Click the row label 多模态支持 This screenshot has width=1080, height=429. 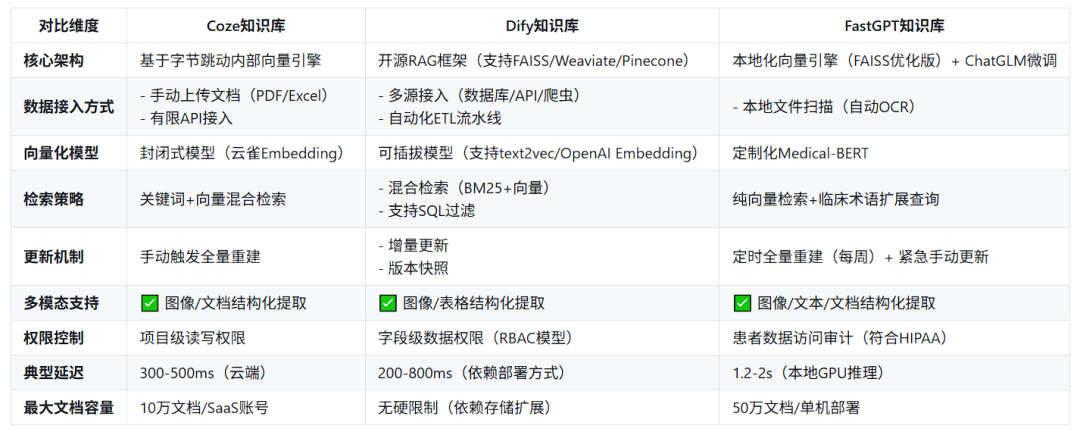61,303
